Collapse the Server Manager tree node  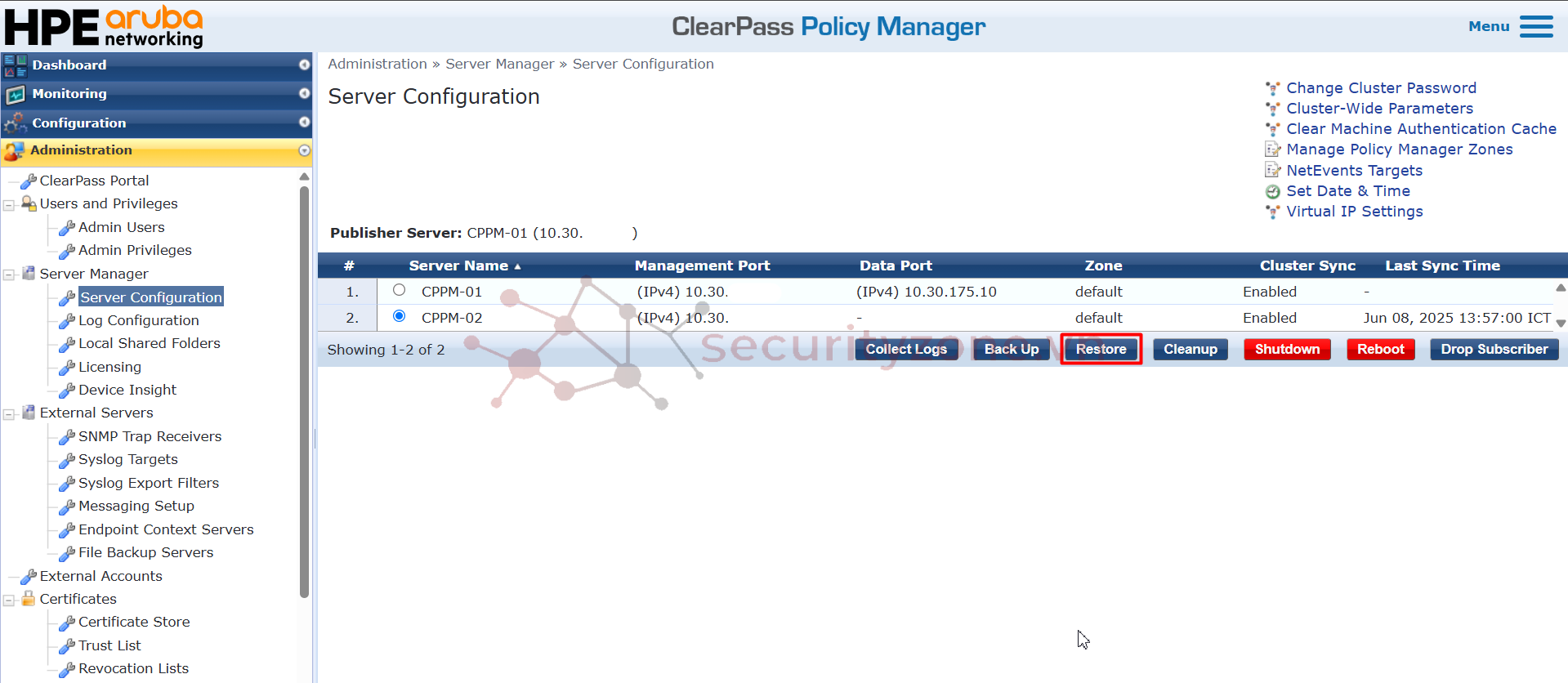[9, 275]
